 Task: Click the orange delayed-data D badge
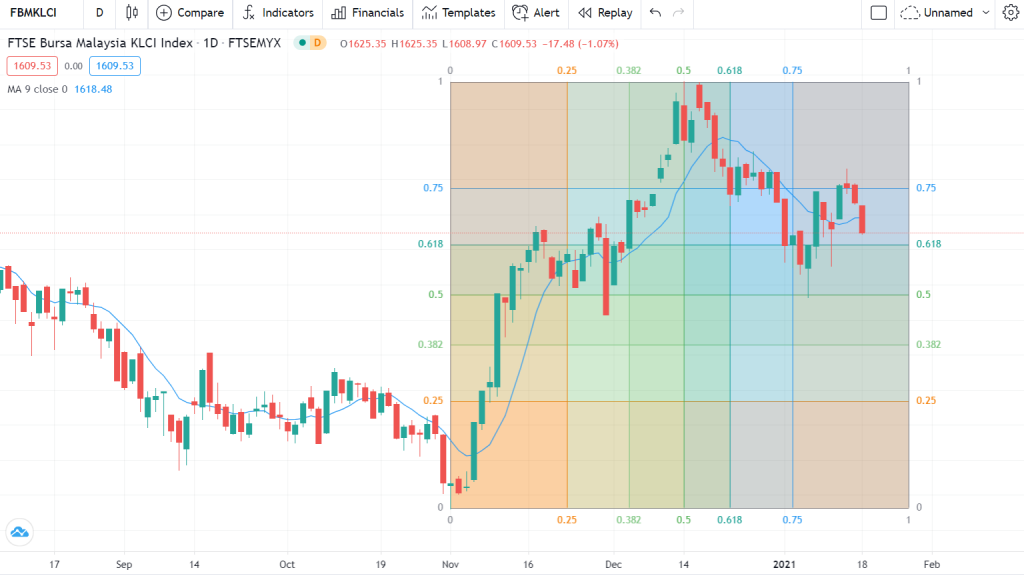(318, 43)
